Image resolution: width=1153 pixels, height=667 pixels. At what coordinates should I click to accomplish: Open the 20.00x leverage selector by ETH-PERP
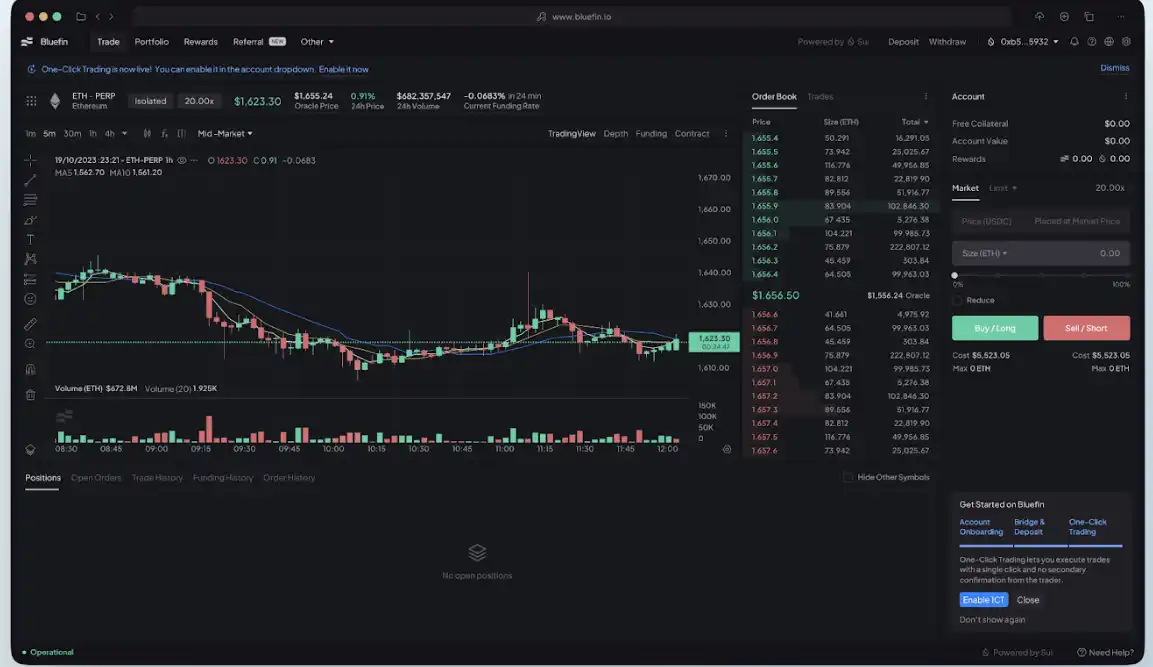click(199, 101)
